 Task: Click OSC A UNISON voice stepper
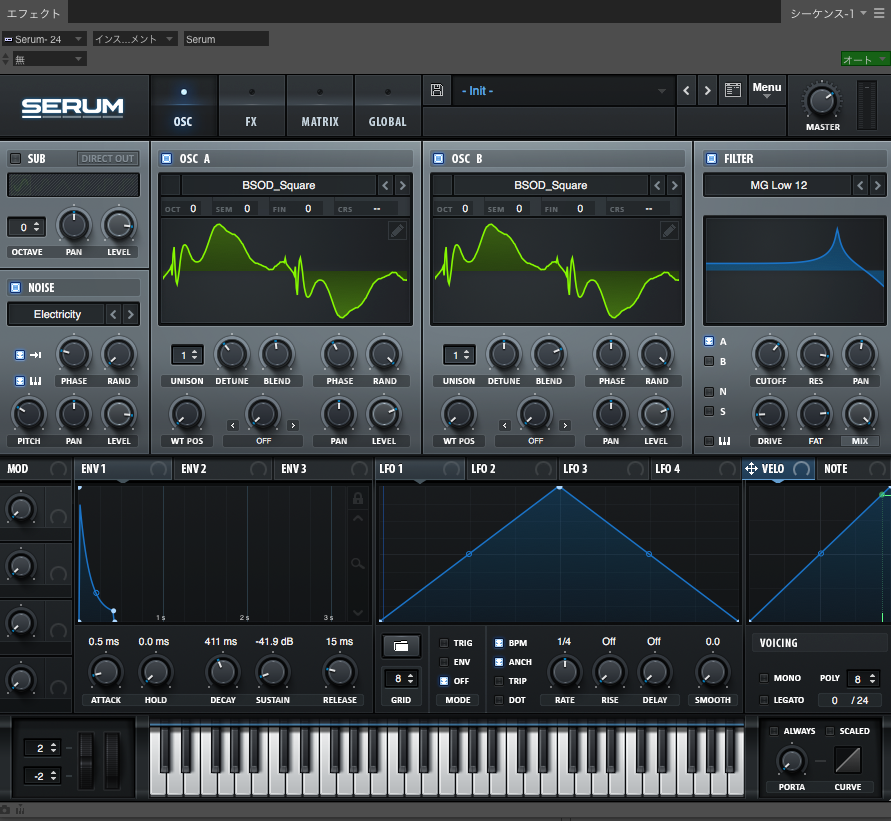tap(187, 355)
